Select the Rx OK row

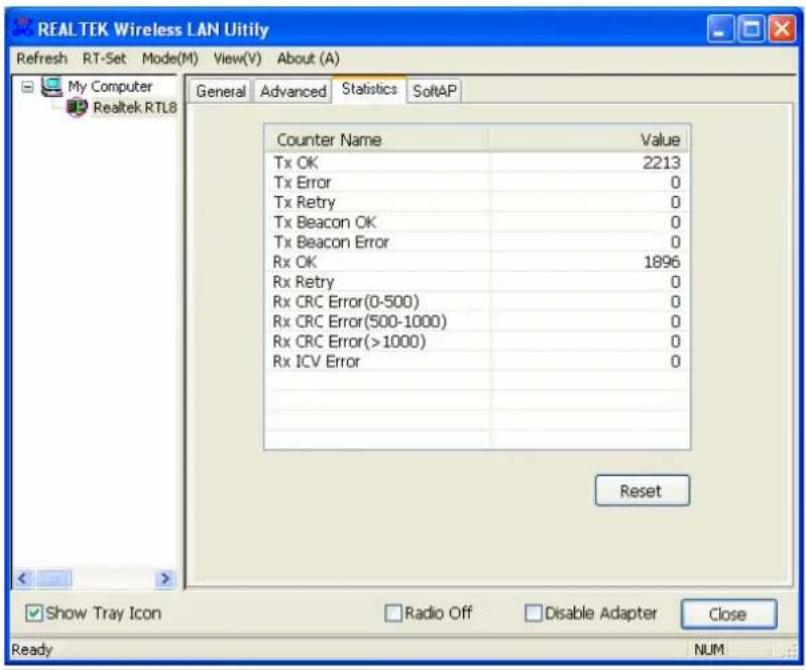pos(477,262)
